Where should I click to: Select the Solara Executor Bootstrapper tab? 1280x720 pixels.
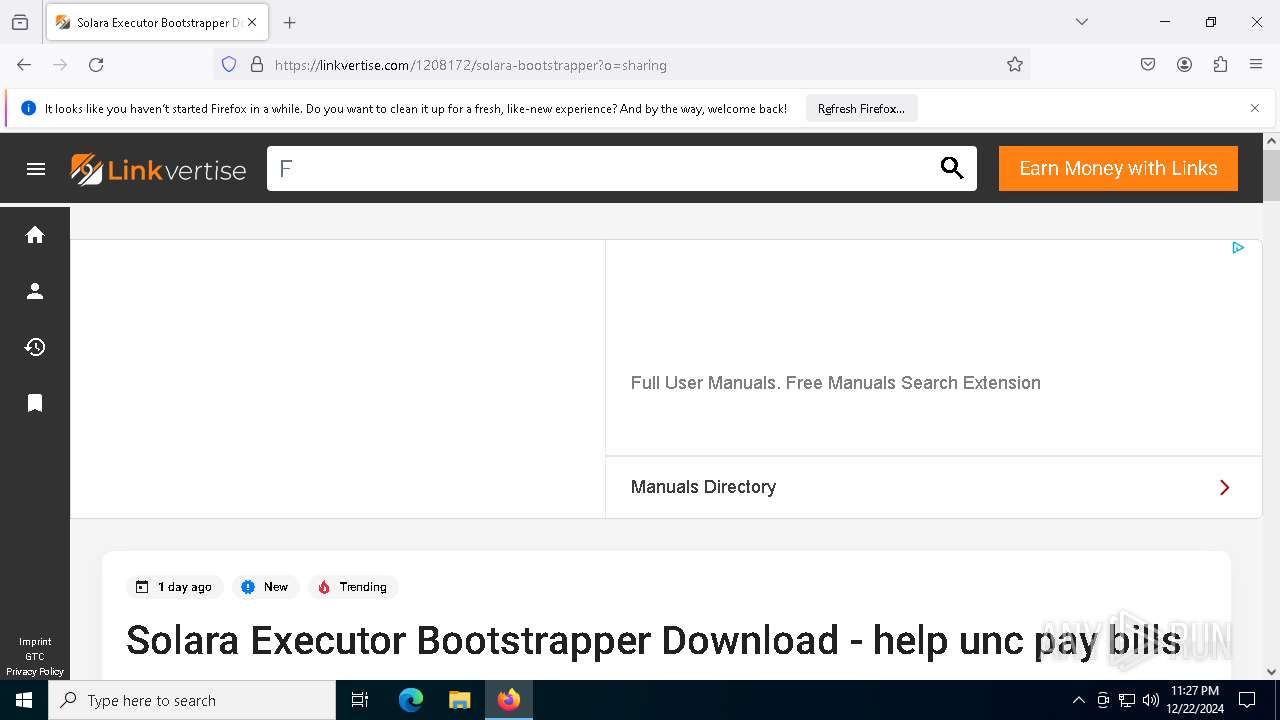[x=158, y=22]
